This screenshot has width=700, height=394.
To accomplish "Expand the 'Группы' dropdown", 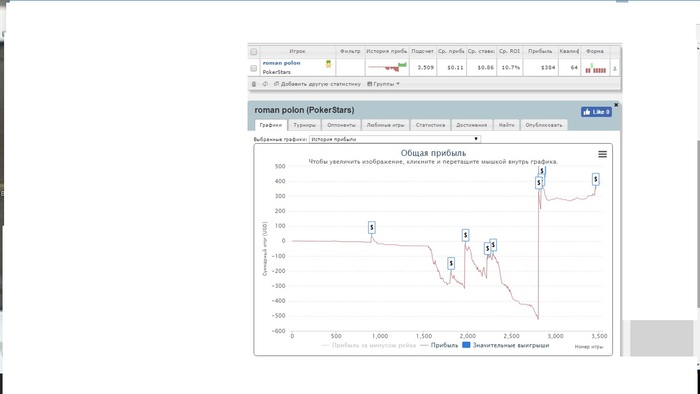I will [x=383, y=84].
